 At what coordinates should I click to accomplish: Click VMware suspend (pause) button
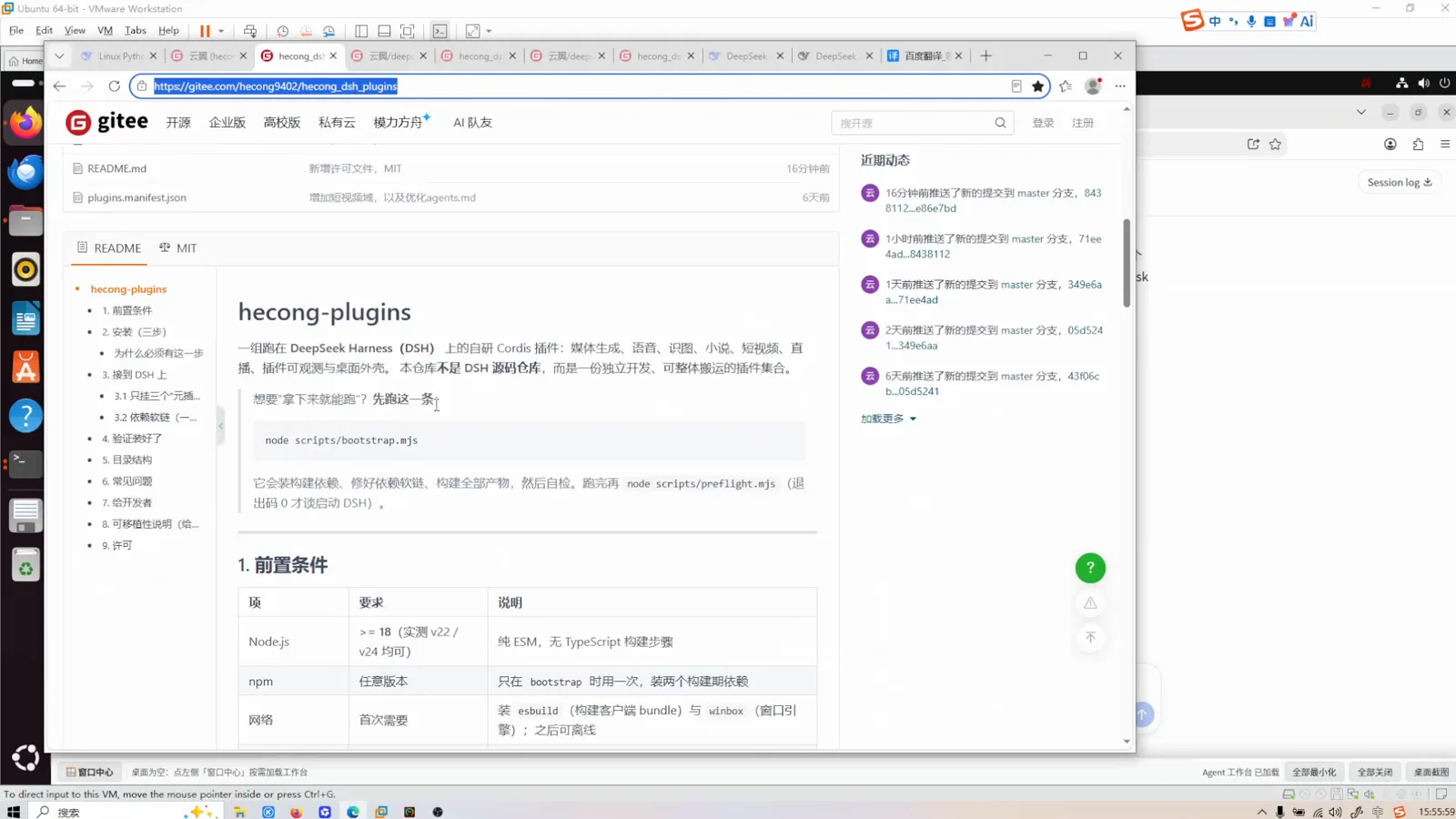(205, 31)
